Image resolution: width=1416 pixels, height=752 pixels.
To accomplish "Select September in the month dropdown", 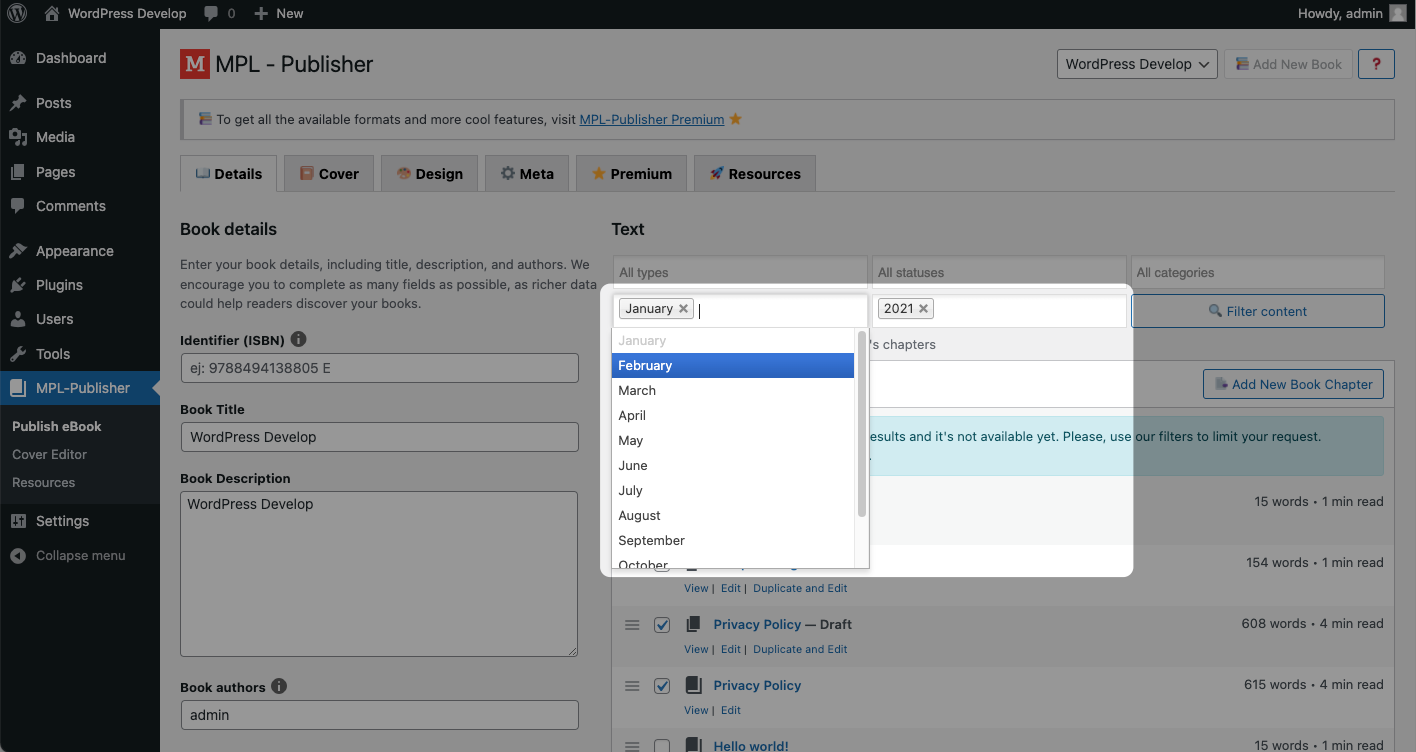I will (x=733, y=541).
